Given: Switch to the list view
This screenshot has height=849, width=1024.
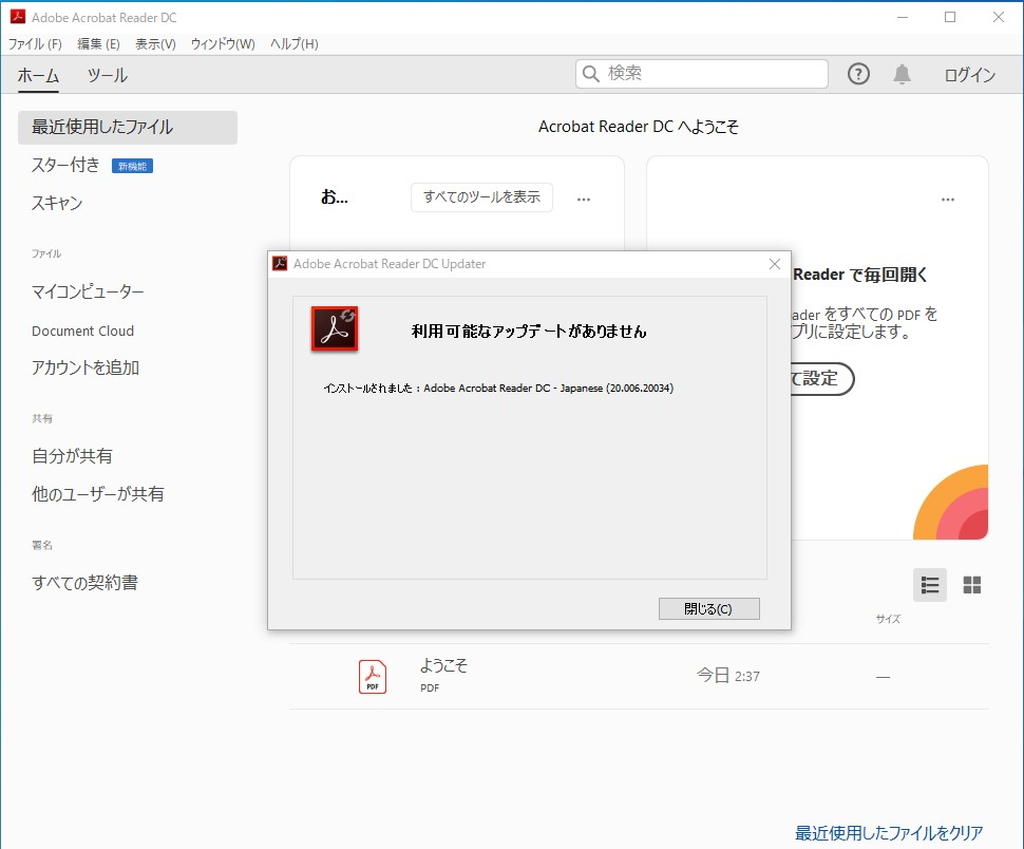Looking at the screenshot, I should point(929,585).
